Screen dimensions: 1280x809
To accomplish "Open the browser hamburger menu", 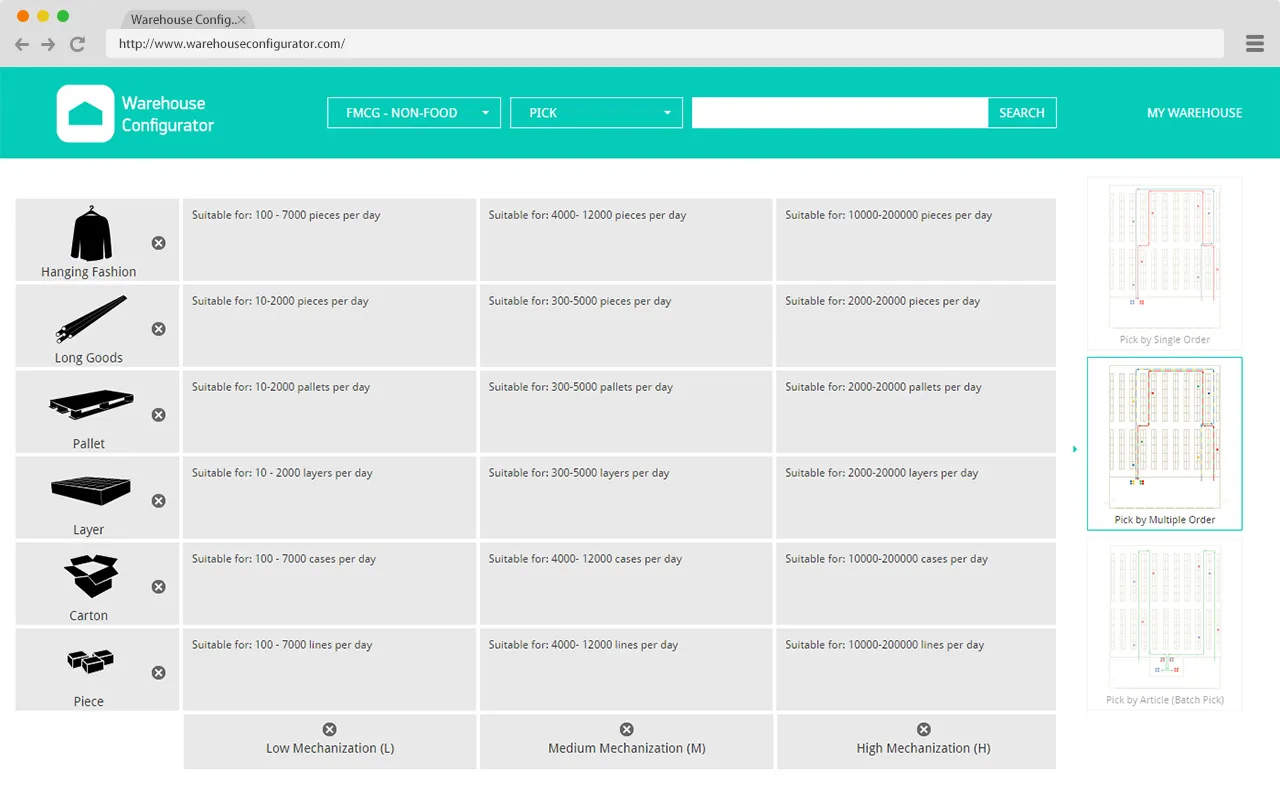I will click(x=1255, y=44).
